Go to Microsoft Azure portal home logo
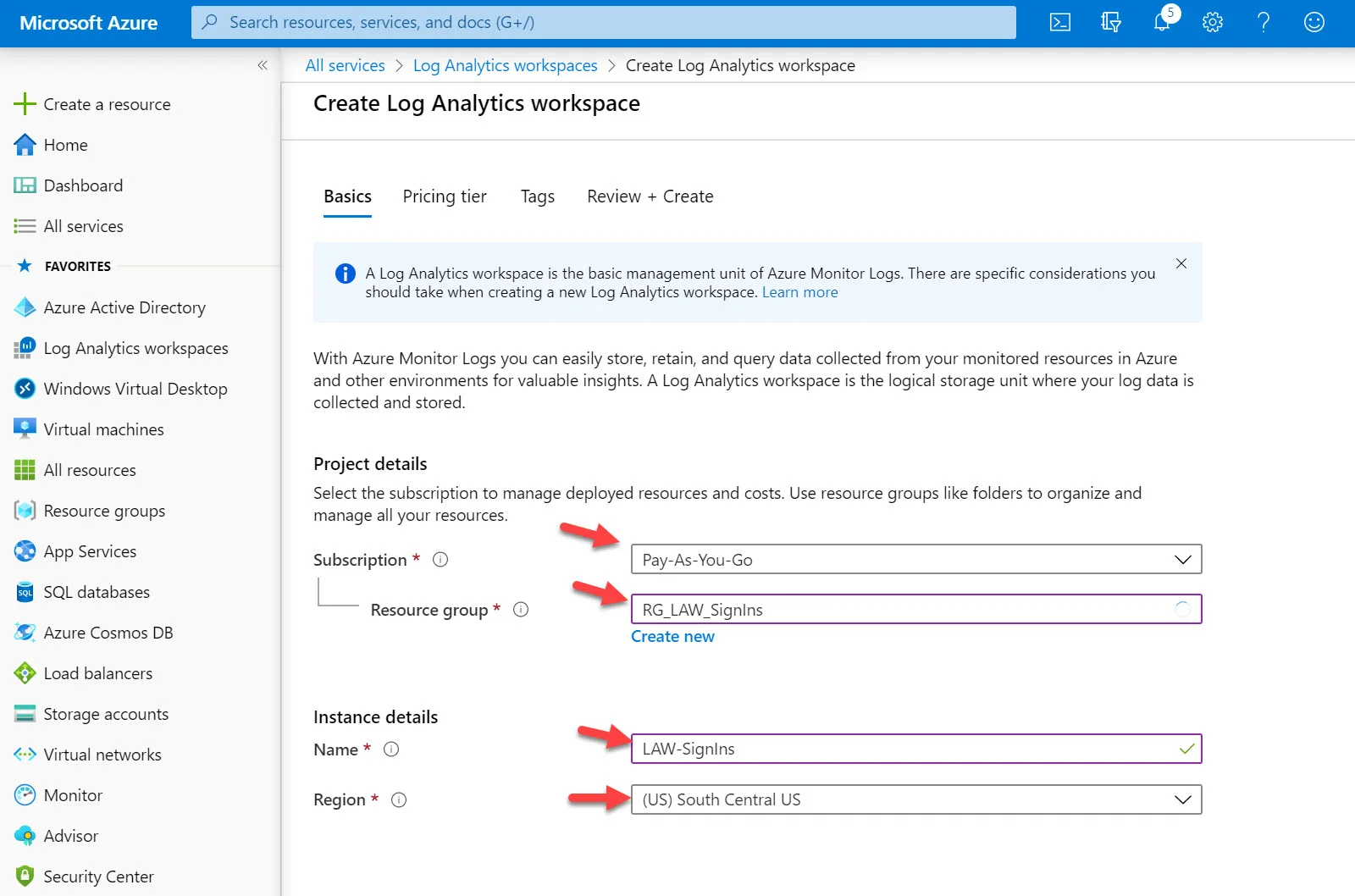 (89, 23)
